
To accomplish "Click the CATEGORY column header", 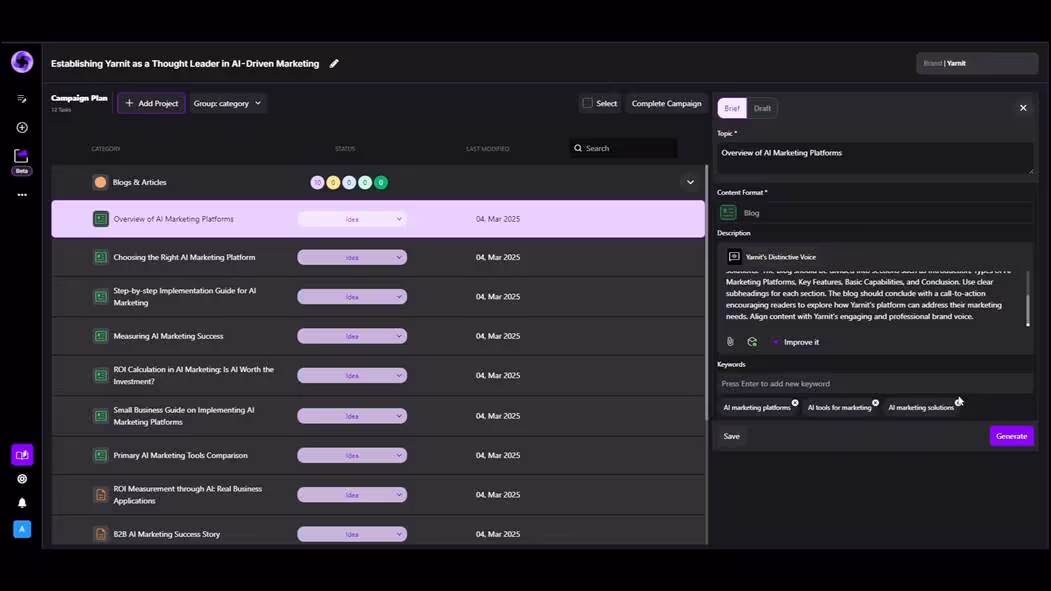I will 106,149.
